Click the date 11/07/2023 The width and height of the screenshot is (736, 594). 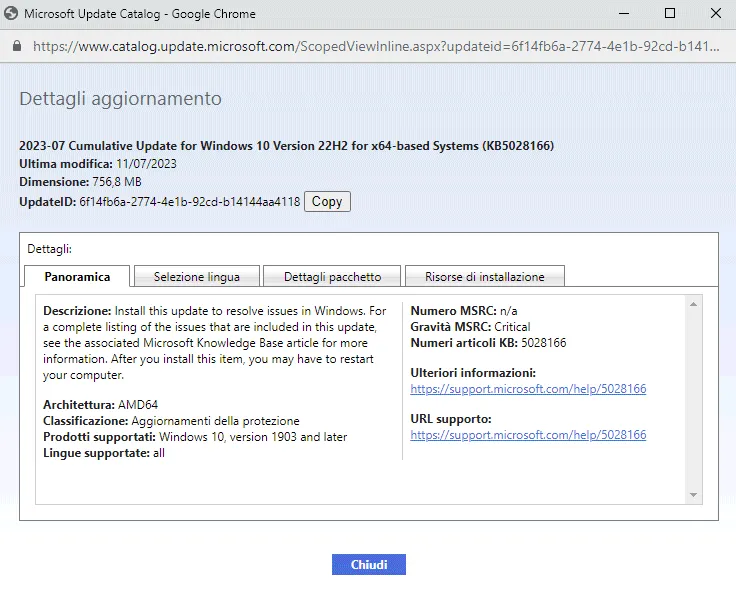tap(146, 164)
